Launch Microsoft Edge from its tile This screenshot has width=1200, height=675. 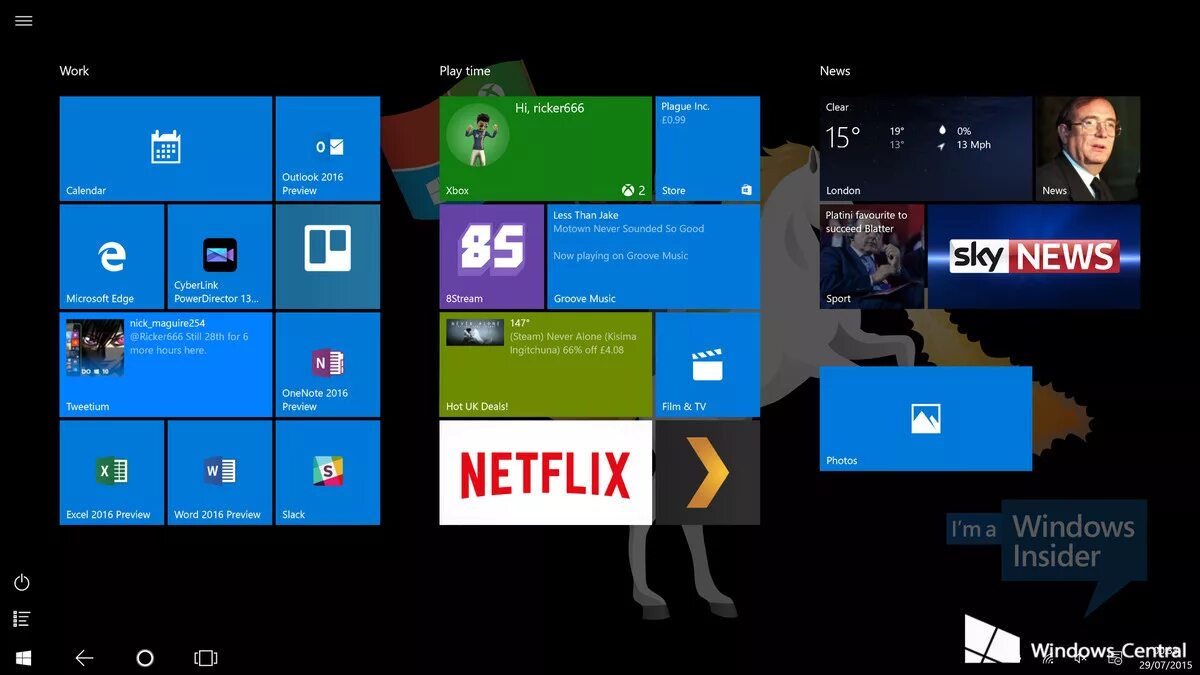point(111,256)
